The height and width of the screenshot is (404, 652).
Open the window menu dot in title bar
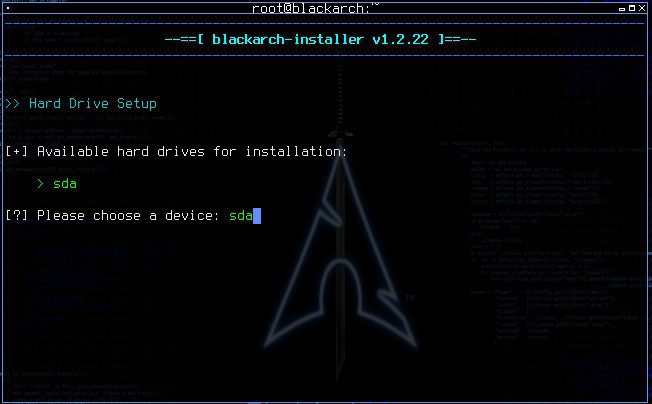click(x=8, y=8)
